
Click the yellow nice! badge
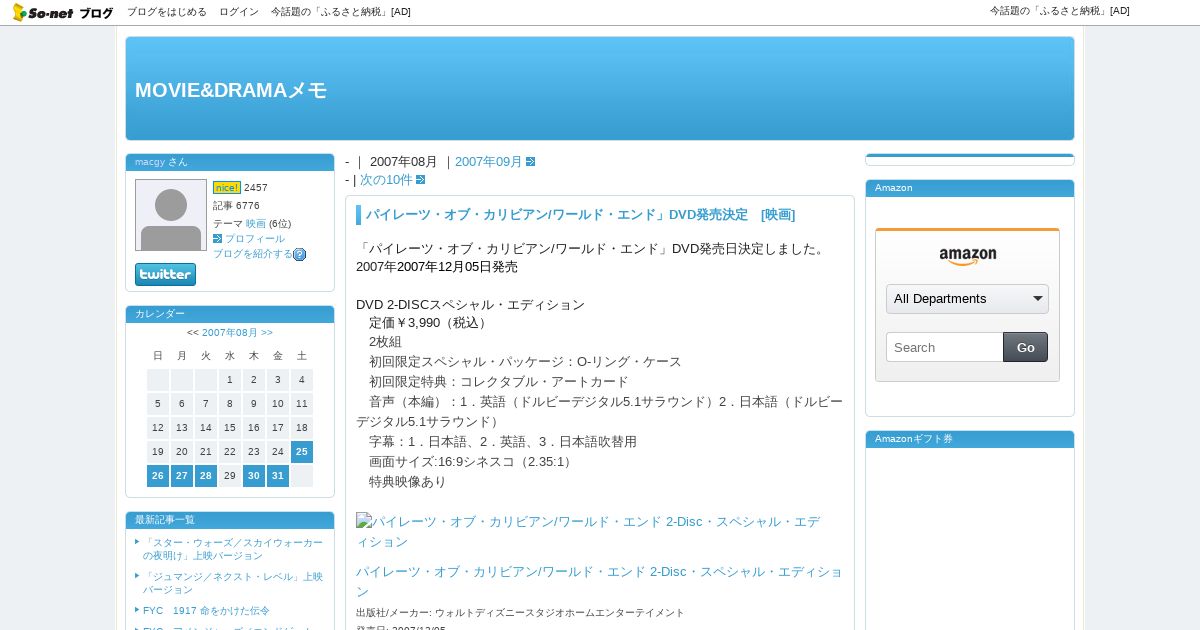point(227,187)
